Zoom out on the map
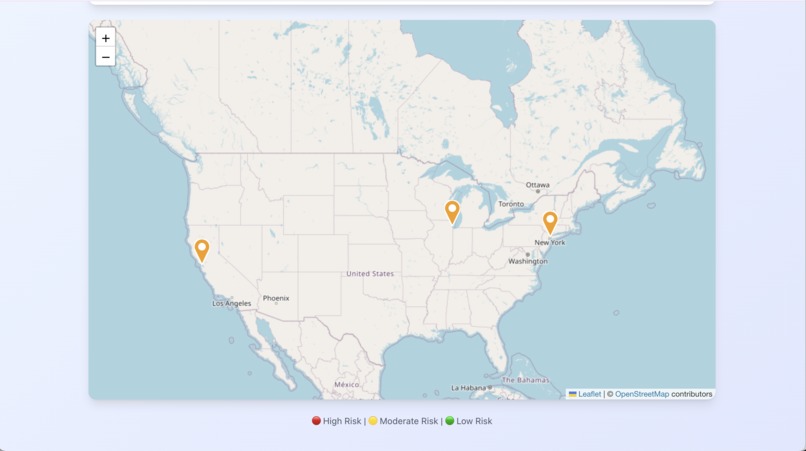Screen dimensions: 806x451 click(105, 57)
